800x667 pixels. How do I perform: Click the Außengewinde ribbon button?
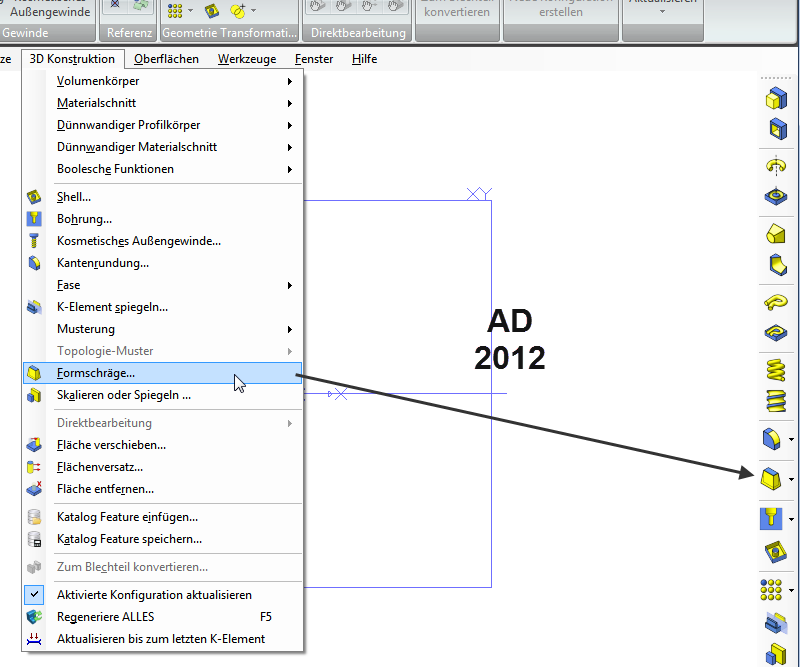49,12
